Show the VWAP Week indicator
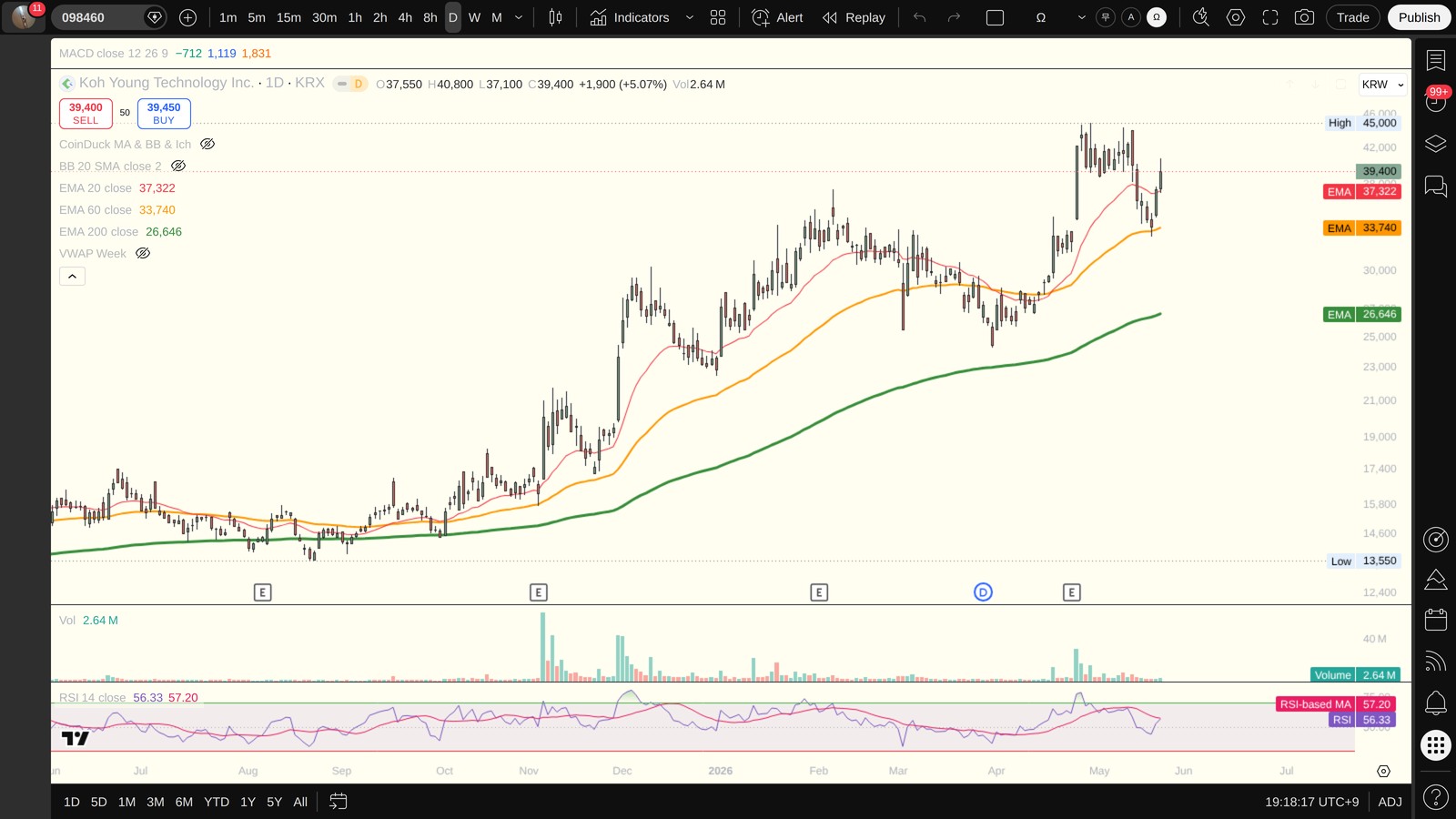The width and height of the screenshot is (1456, 819). pyautogui.click(x=143, y=253)
